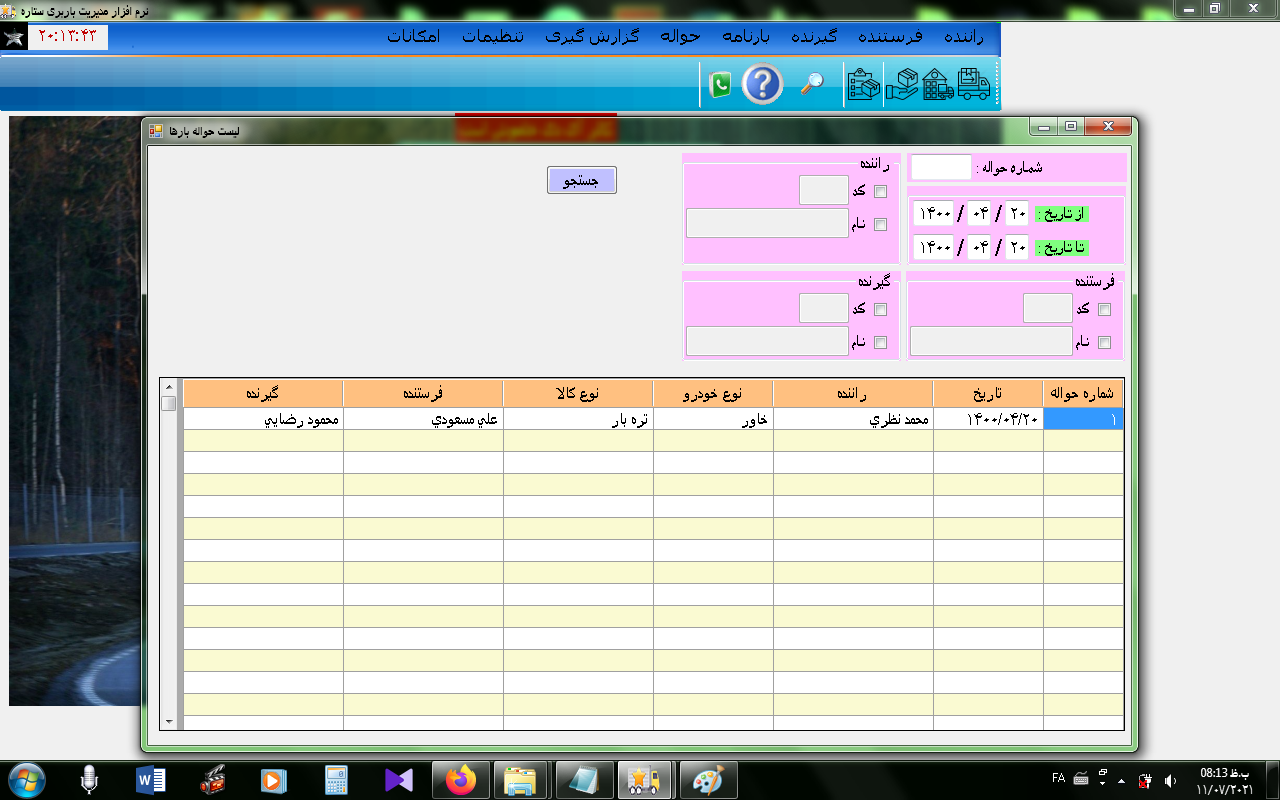Viewport: 1280px width, 800px height.
Task: Open the media player taskbar icon
Action: (273, 780)
